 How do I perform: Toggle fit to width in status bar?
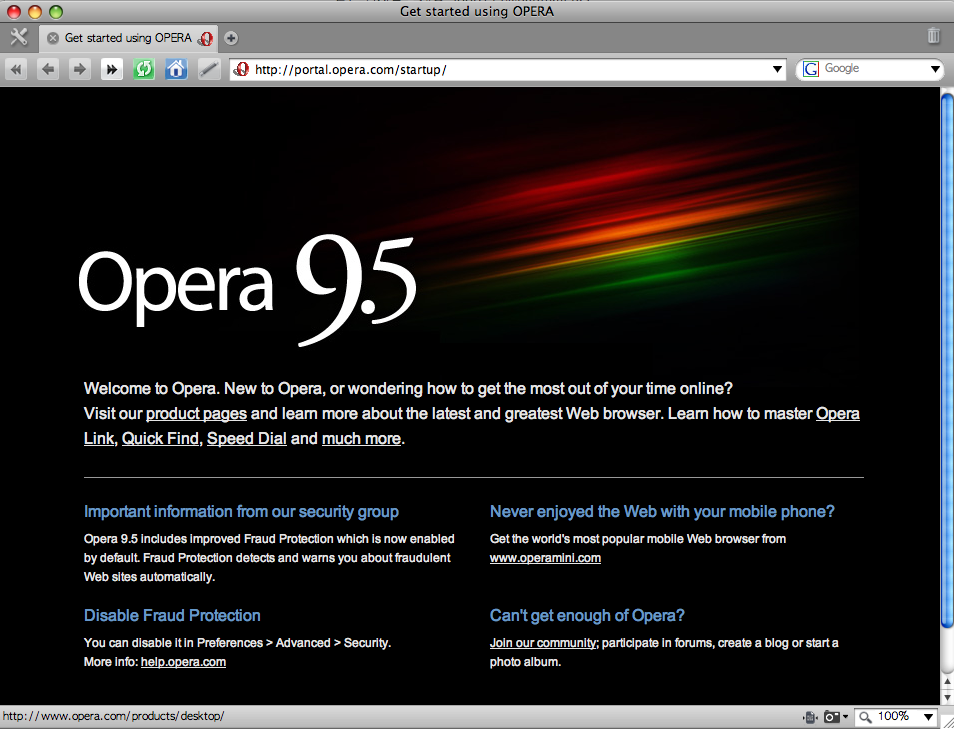[810, 717]
